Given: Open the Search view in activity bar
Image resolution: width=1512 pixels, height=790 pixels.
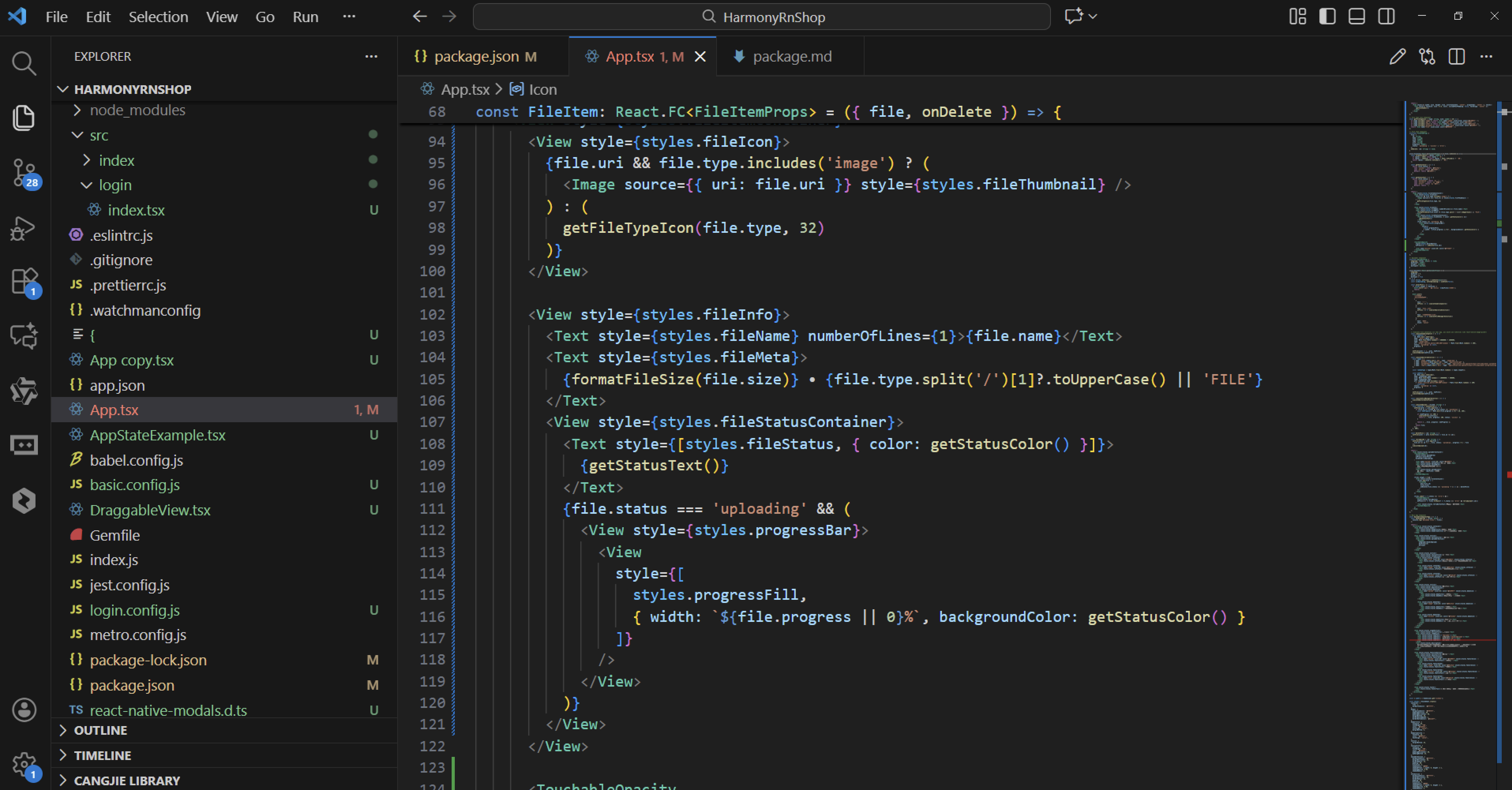Looking at the screenshot, I should [x=23, y=64].
